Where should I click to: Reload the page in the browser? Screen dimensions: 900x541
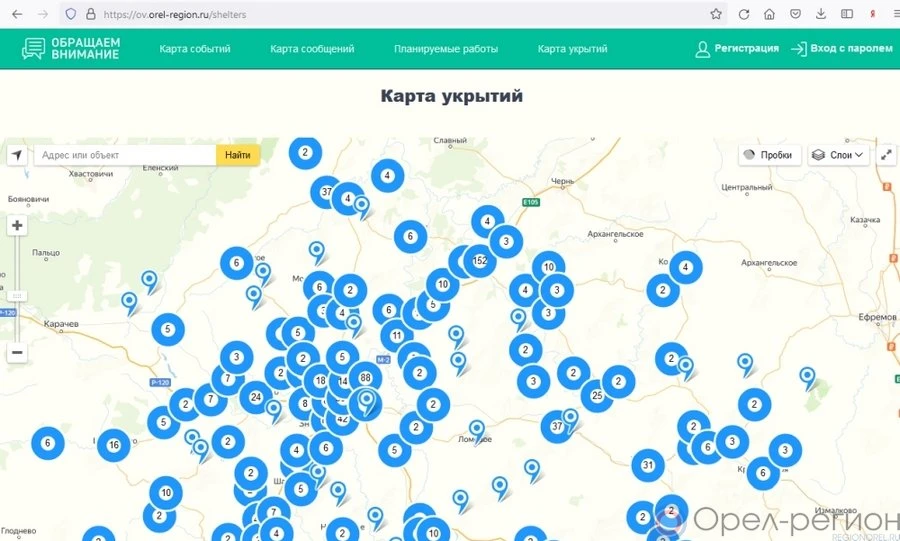(743, 14)
